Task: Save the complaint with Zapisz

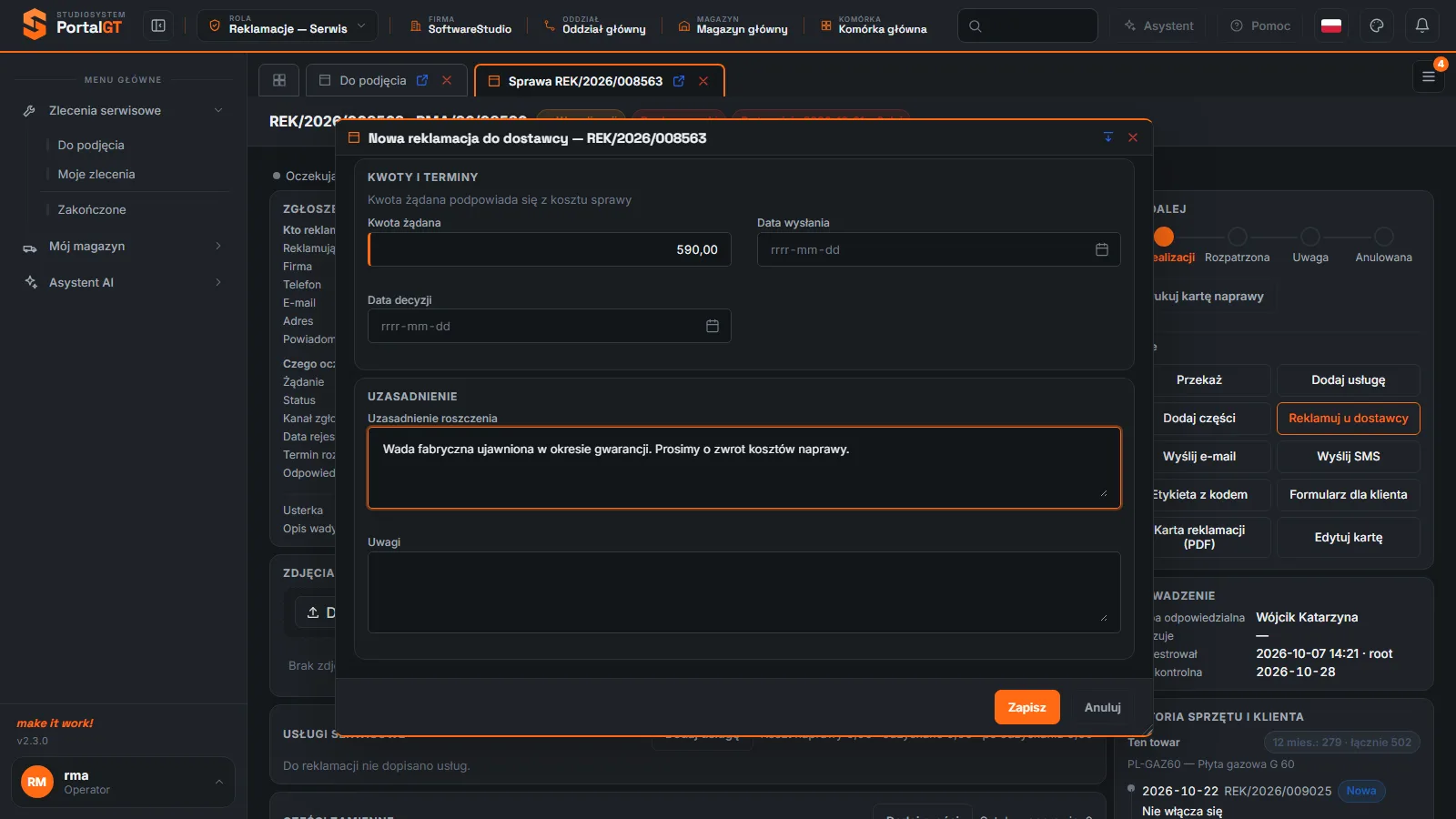Action: pyautogui.click(x=1027, y=707)
